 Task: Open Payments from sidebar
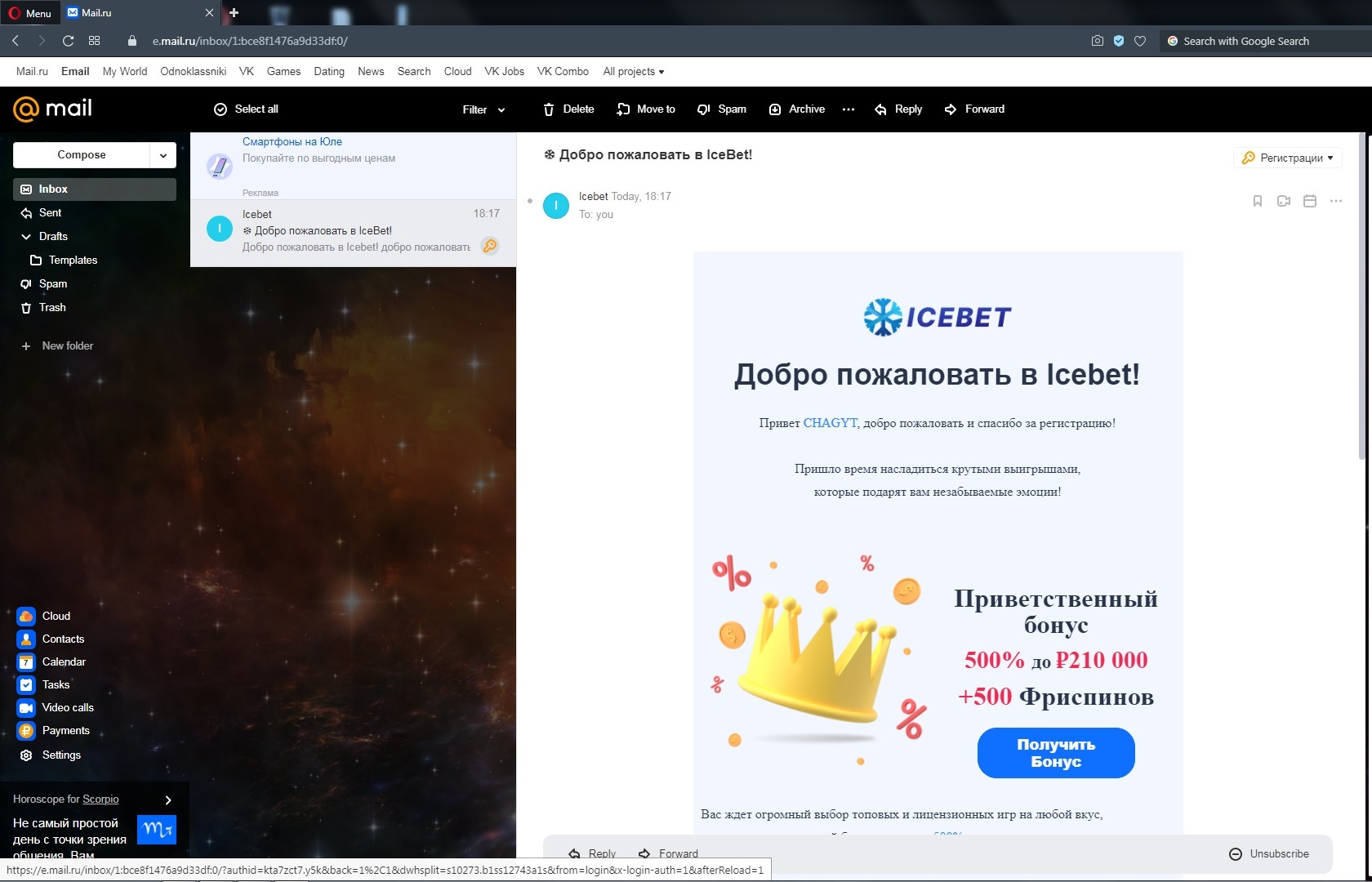53,731
